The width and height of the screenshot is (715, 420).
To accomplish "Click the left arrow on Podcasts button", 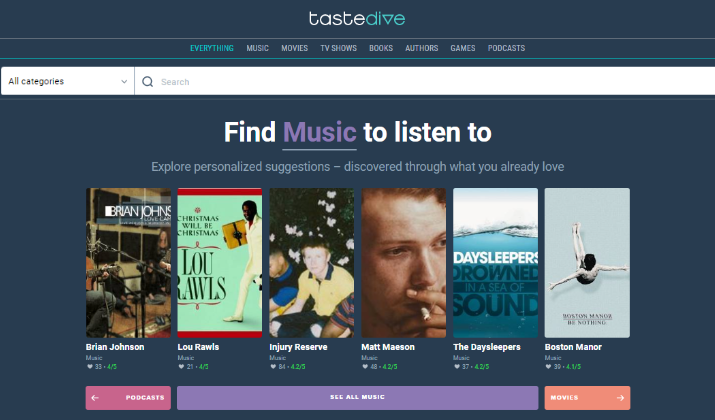I will pos(95,398).
